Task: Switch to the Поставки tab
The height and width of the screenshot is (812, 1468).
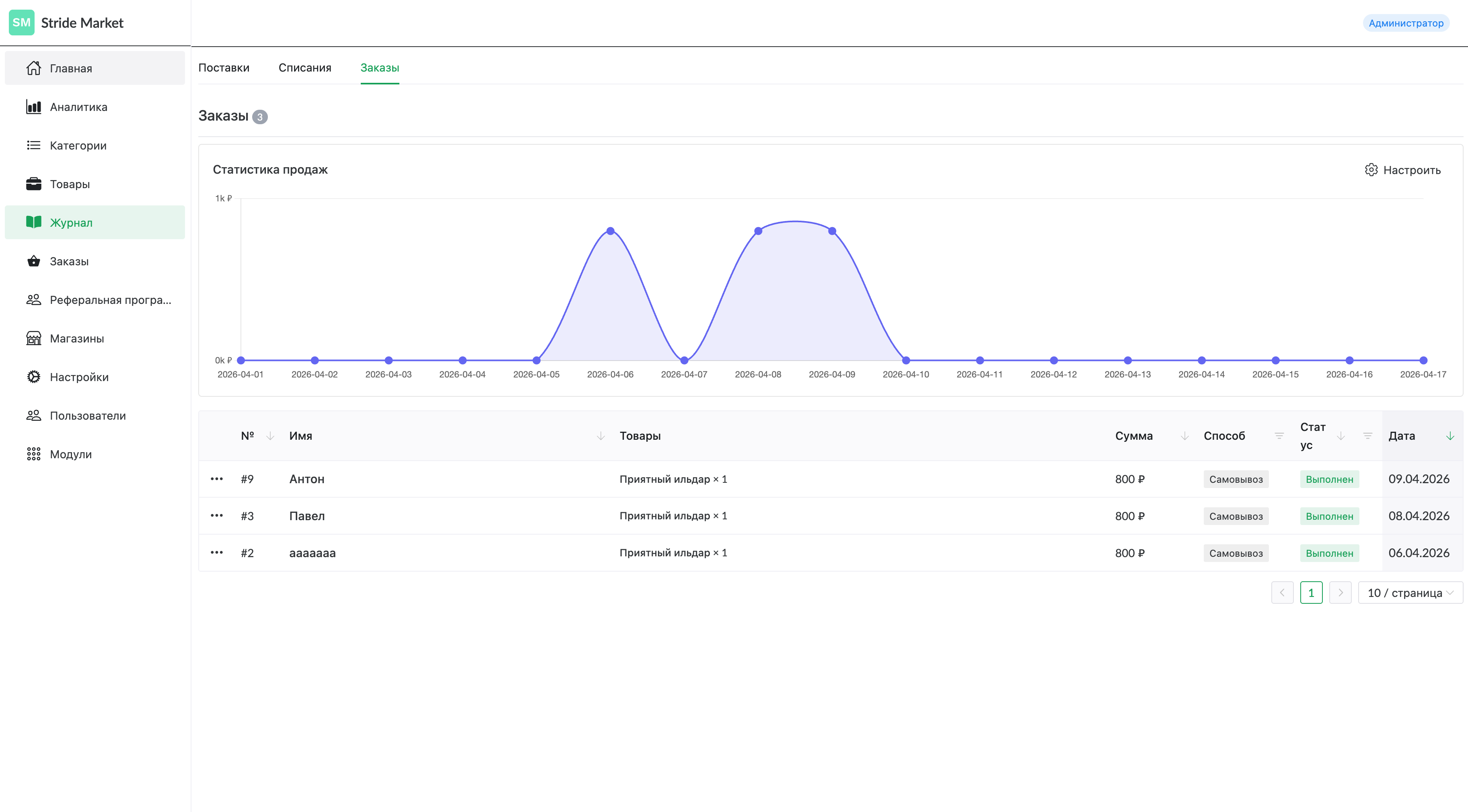Action: [x=224, y=68]
